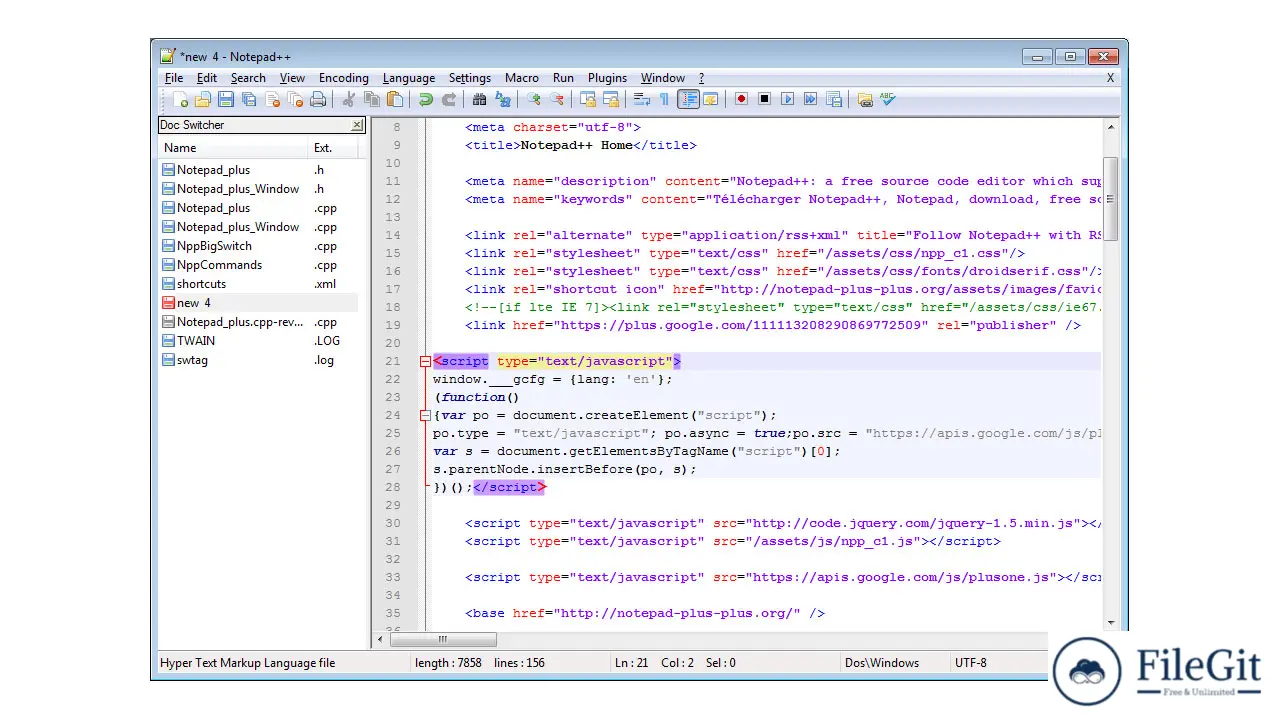This screenshot has width=1280, height=720.
Task: Toggle synchronize vertical scrolling icon
Action: tap(588, 99)
